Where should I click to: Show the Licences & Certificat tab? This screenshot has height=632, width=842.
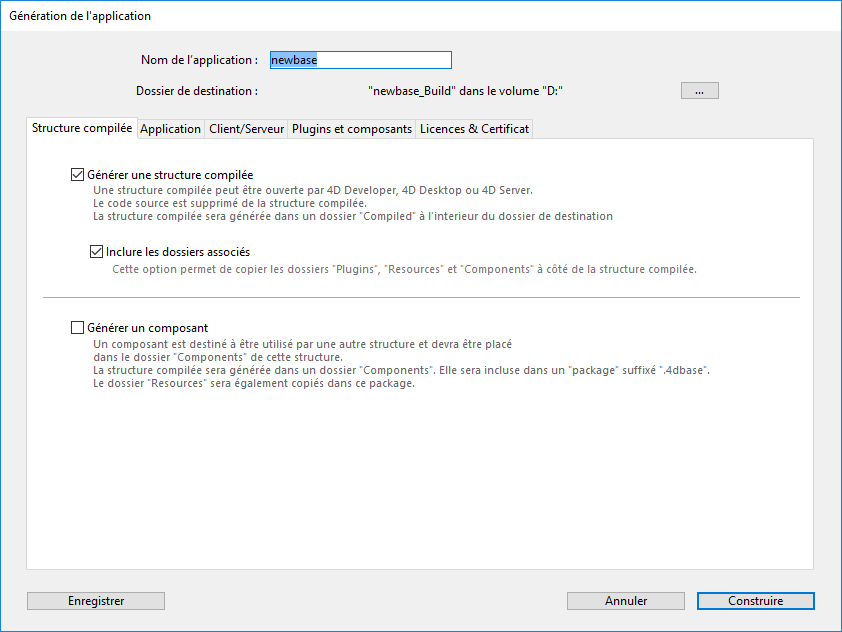point(474,129)
